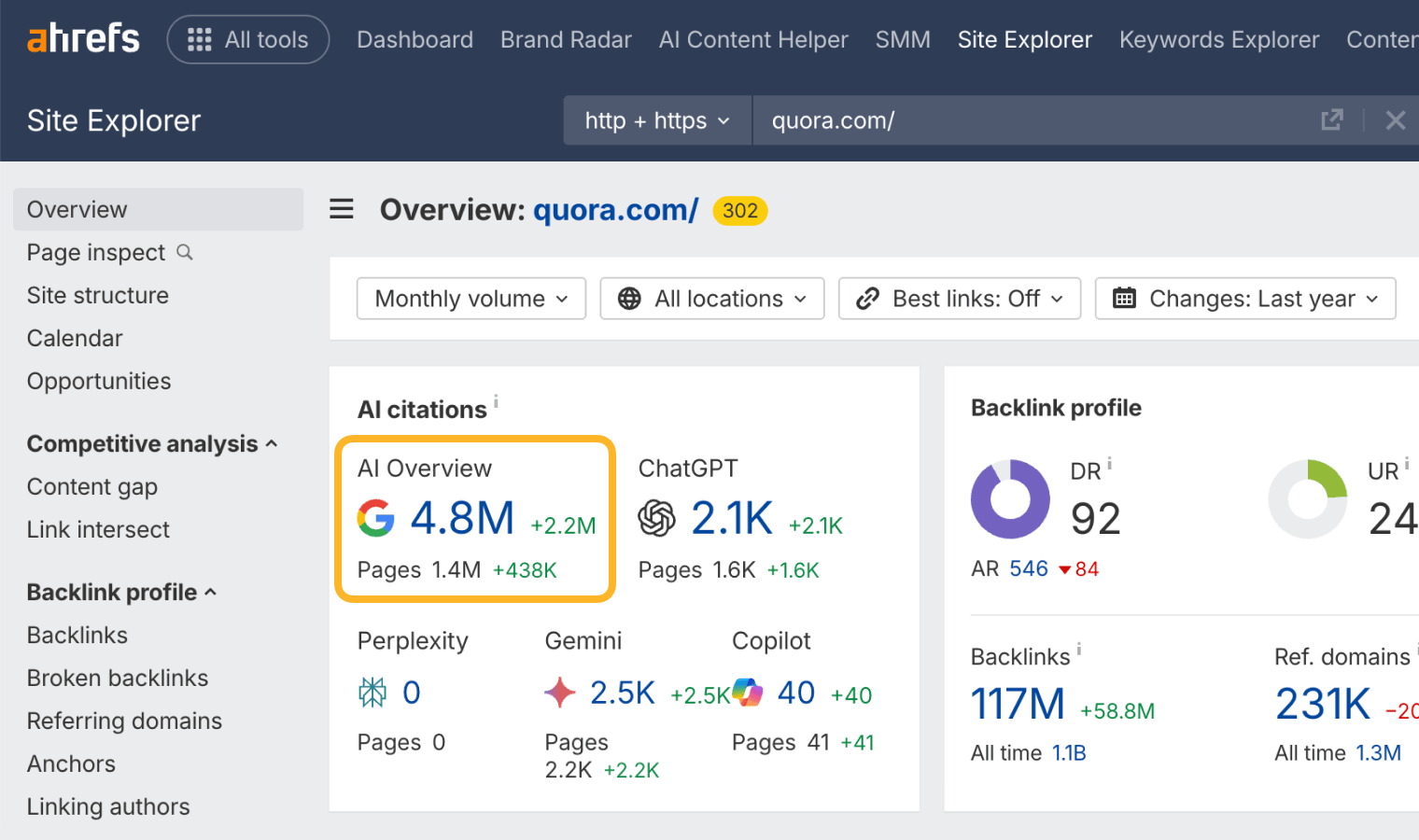Click the globe icon in All locations
This screenshot has width=1419, height=840.
click(x=630, y=299)
